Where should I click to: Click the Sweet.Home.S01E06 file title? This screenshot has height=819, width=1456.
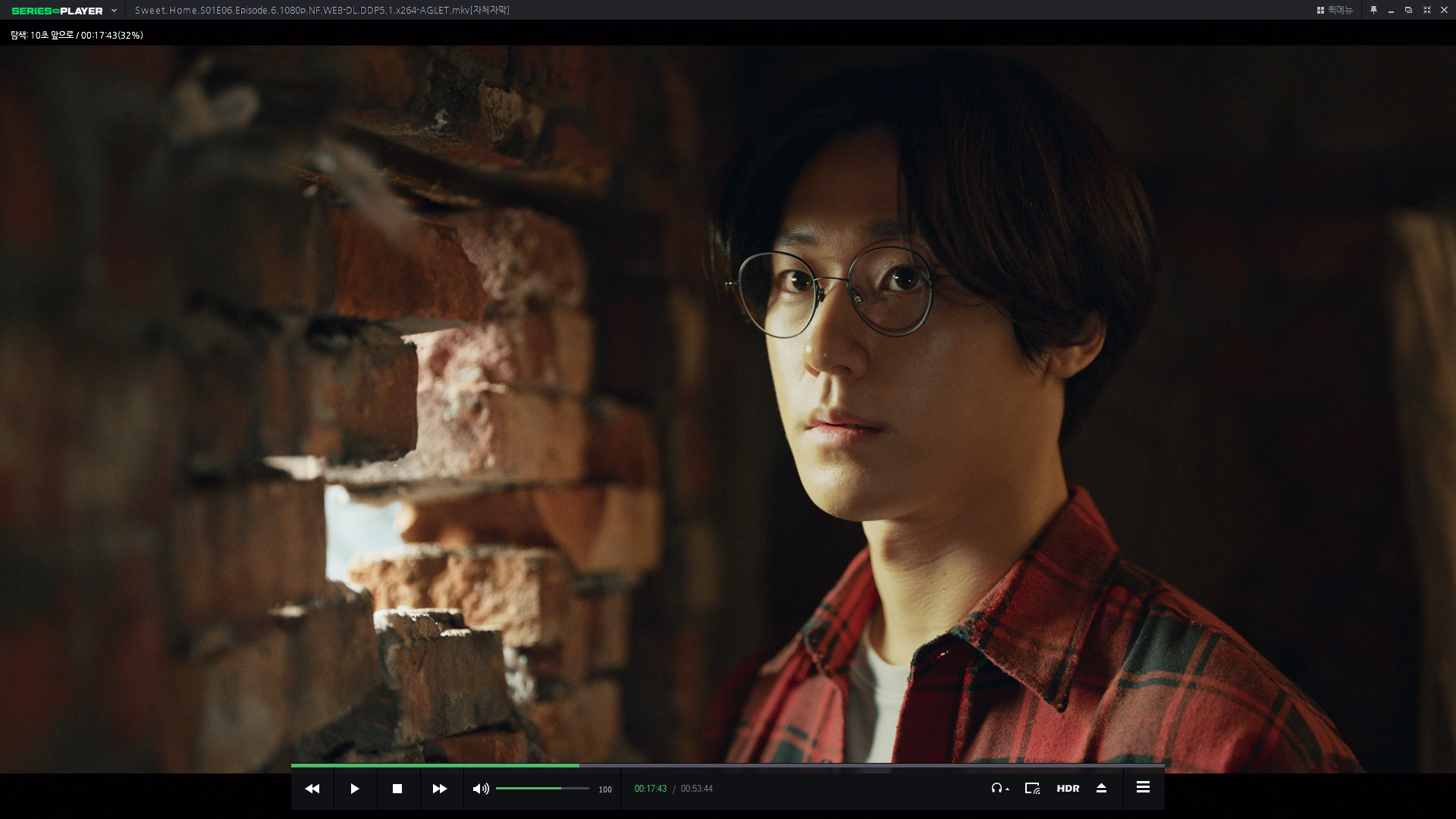tap(322, 10)
